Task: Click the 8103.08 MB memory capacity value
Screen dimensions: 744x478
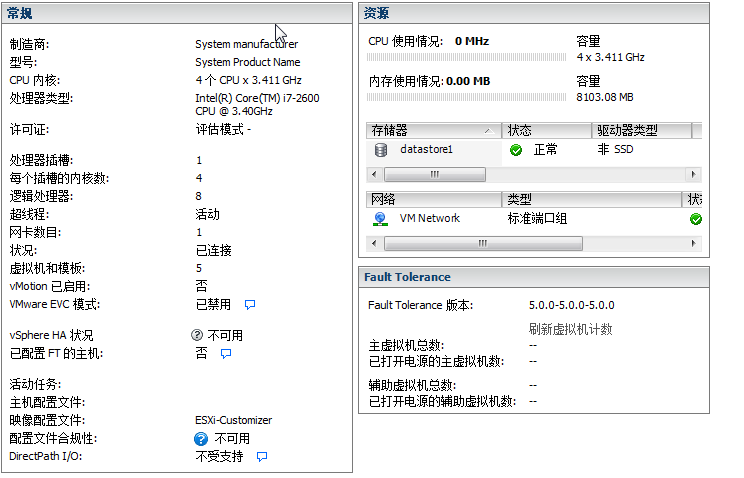Action: 604,97
